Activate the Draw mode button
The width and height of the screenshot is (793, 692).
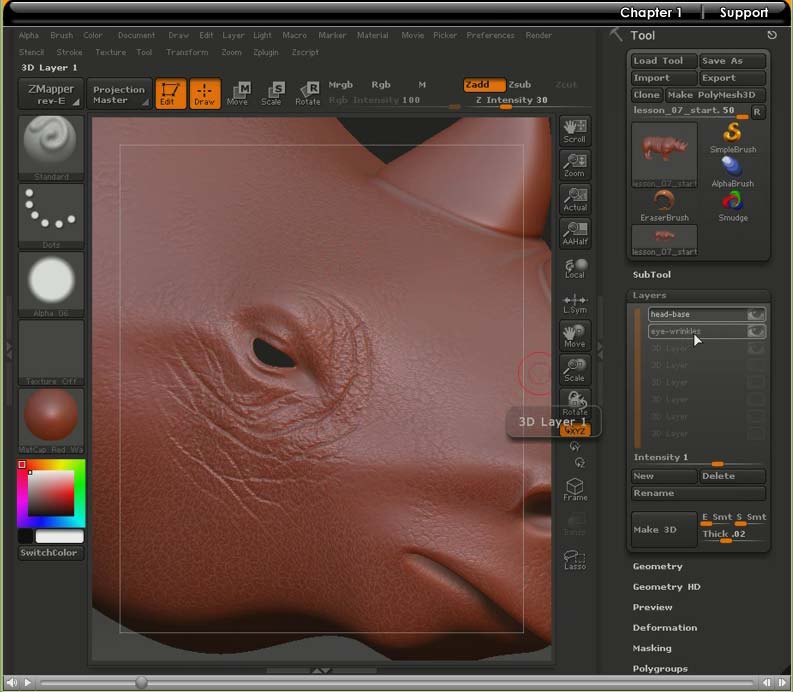(205, 94)
